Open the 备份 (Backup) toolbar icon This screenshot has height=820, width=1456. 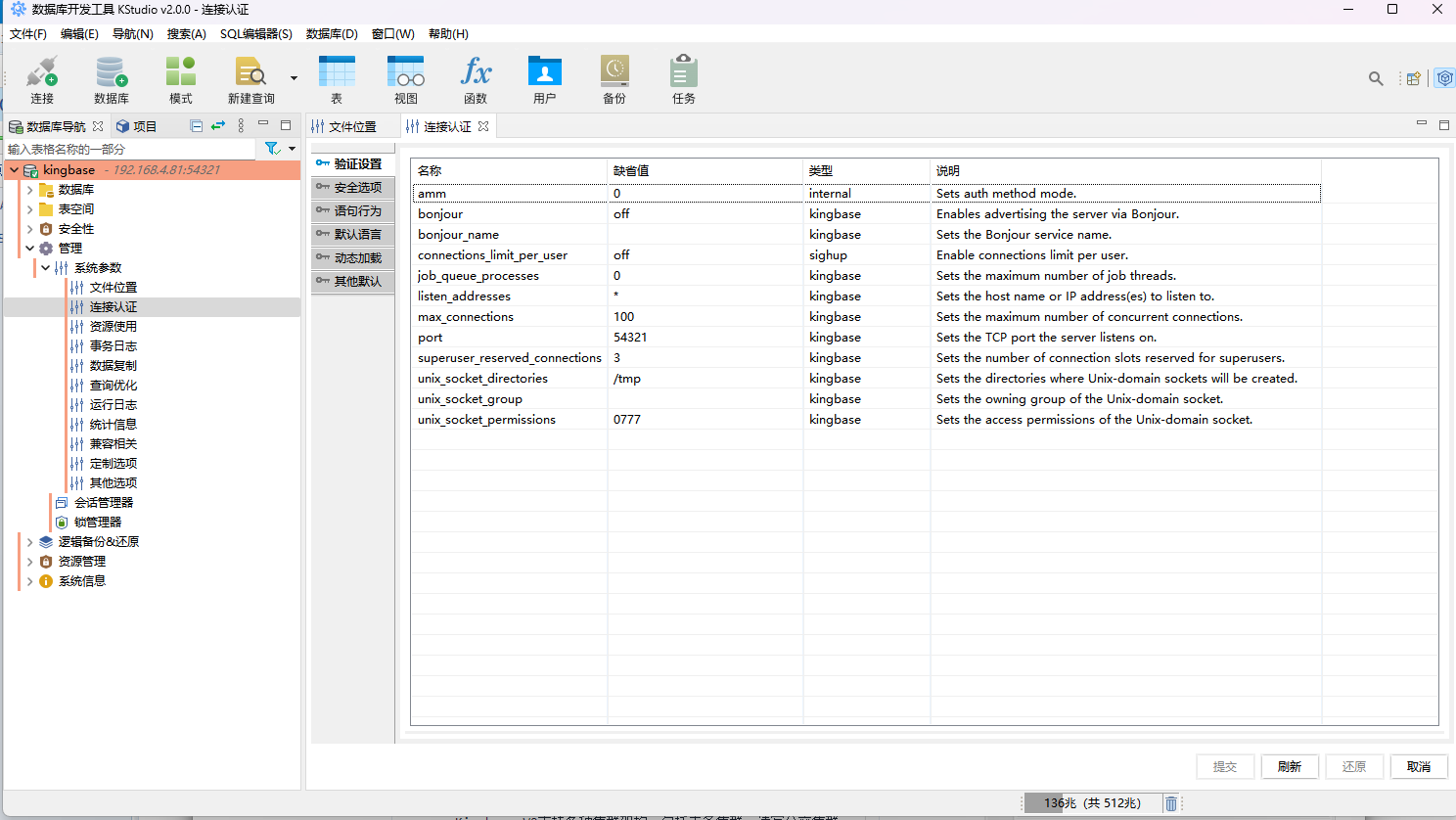coord(614,72)
